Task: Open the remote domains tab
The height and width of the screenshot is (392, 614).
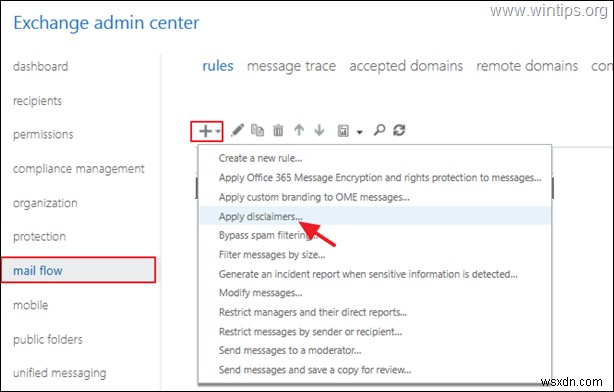Action: pos(527,66)
